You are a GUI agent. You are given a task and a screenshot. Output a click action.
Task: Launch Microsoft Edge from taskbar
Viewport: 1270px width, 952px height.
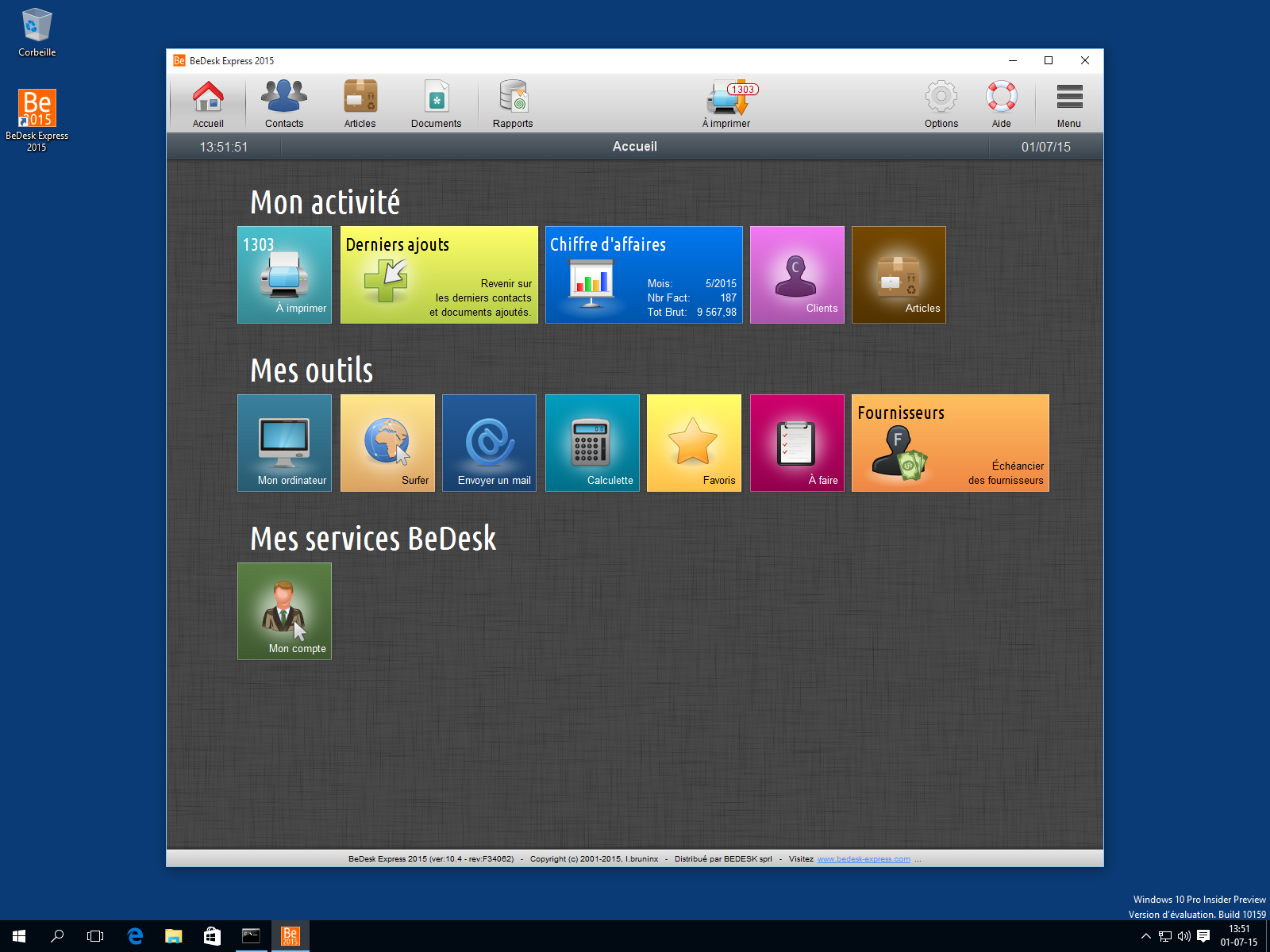[135, 936]
